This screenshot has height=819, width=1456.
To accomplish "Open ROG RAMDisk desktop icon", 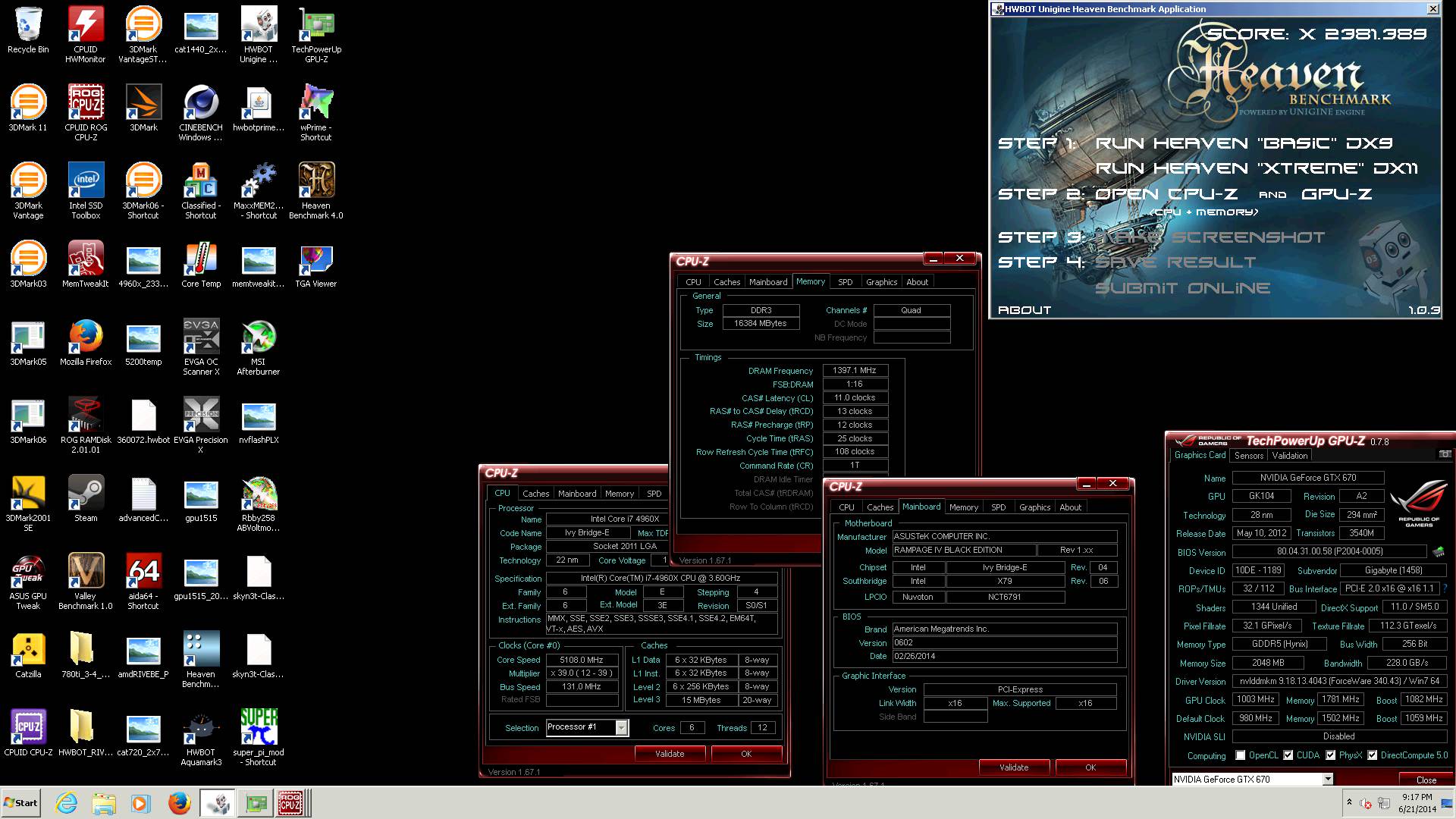I will (x=86, y=425).
